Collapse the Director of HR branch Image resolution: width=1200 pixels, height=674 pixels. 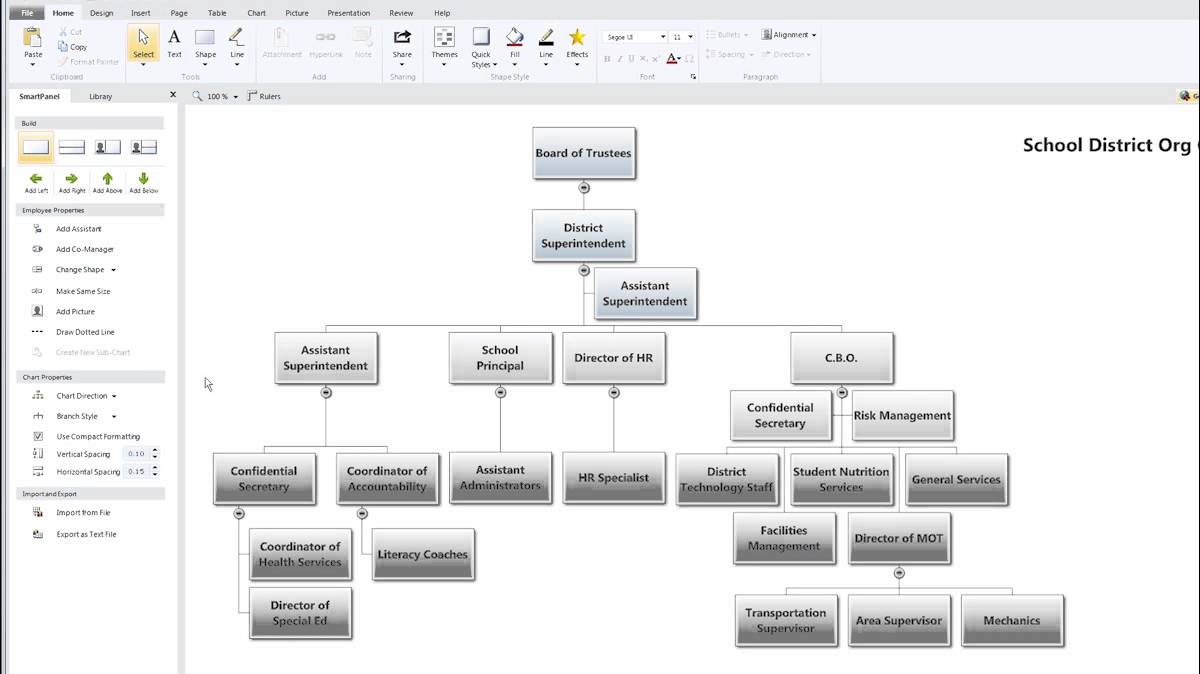614,393
